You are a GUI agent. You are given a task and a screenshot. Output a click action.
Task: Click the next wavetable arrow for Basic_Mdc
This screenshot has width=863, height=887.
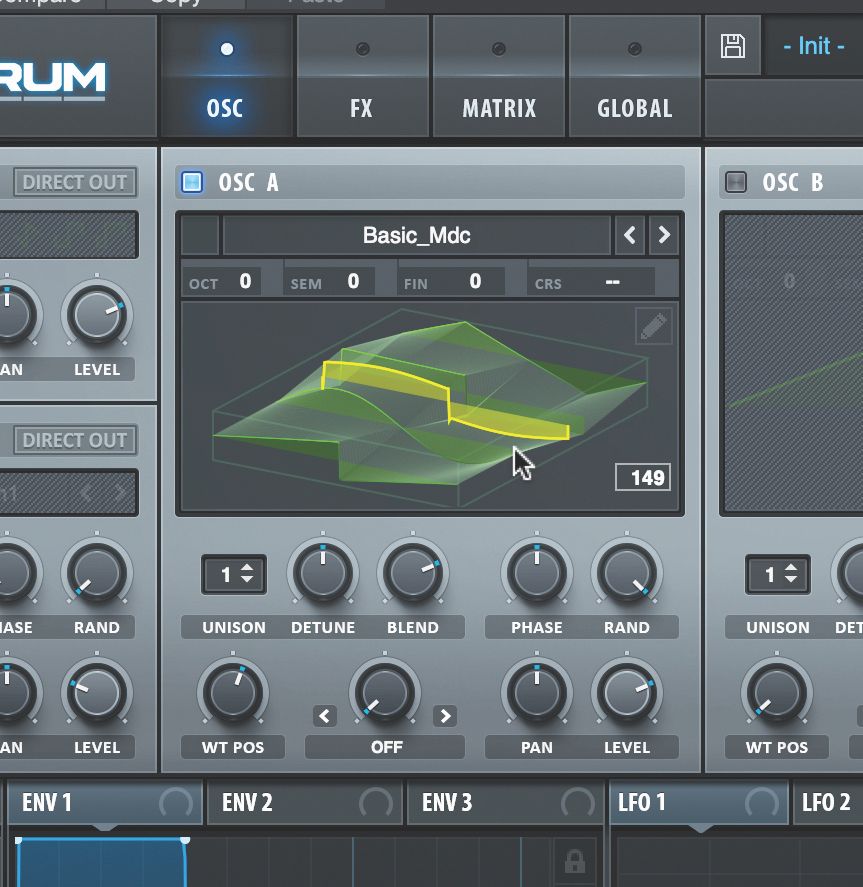pyautogui.click(x=666, y=235)
